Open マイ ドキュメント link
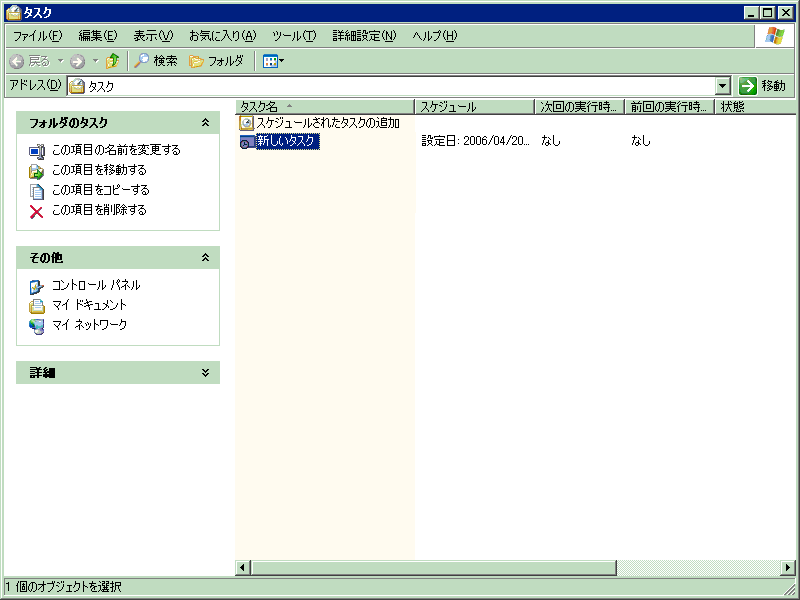The width and height of the screenshot is (800, 600). [89, 305]
